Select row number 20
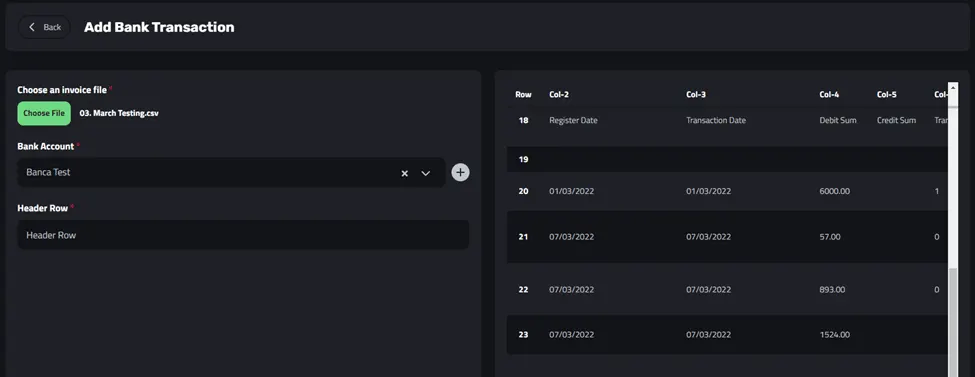 [523, 191]
